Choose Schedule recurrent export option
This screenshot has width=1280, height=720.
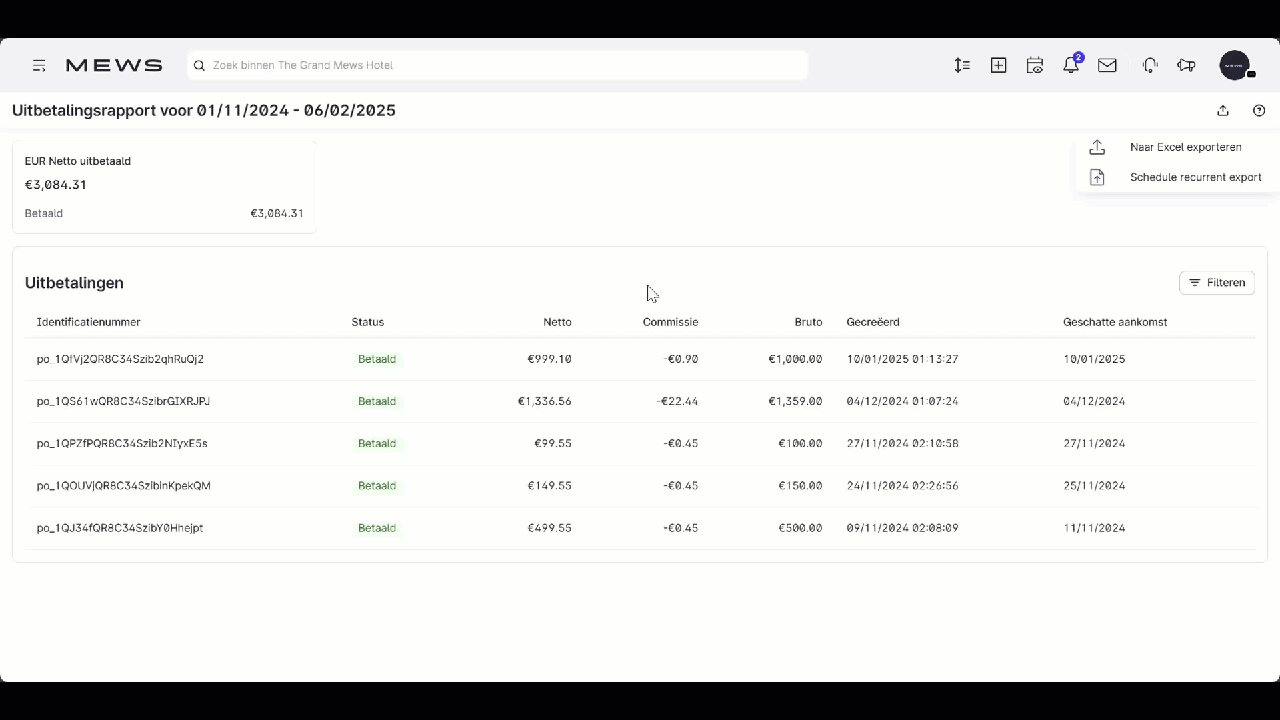(1195, 177)
